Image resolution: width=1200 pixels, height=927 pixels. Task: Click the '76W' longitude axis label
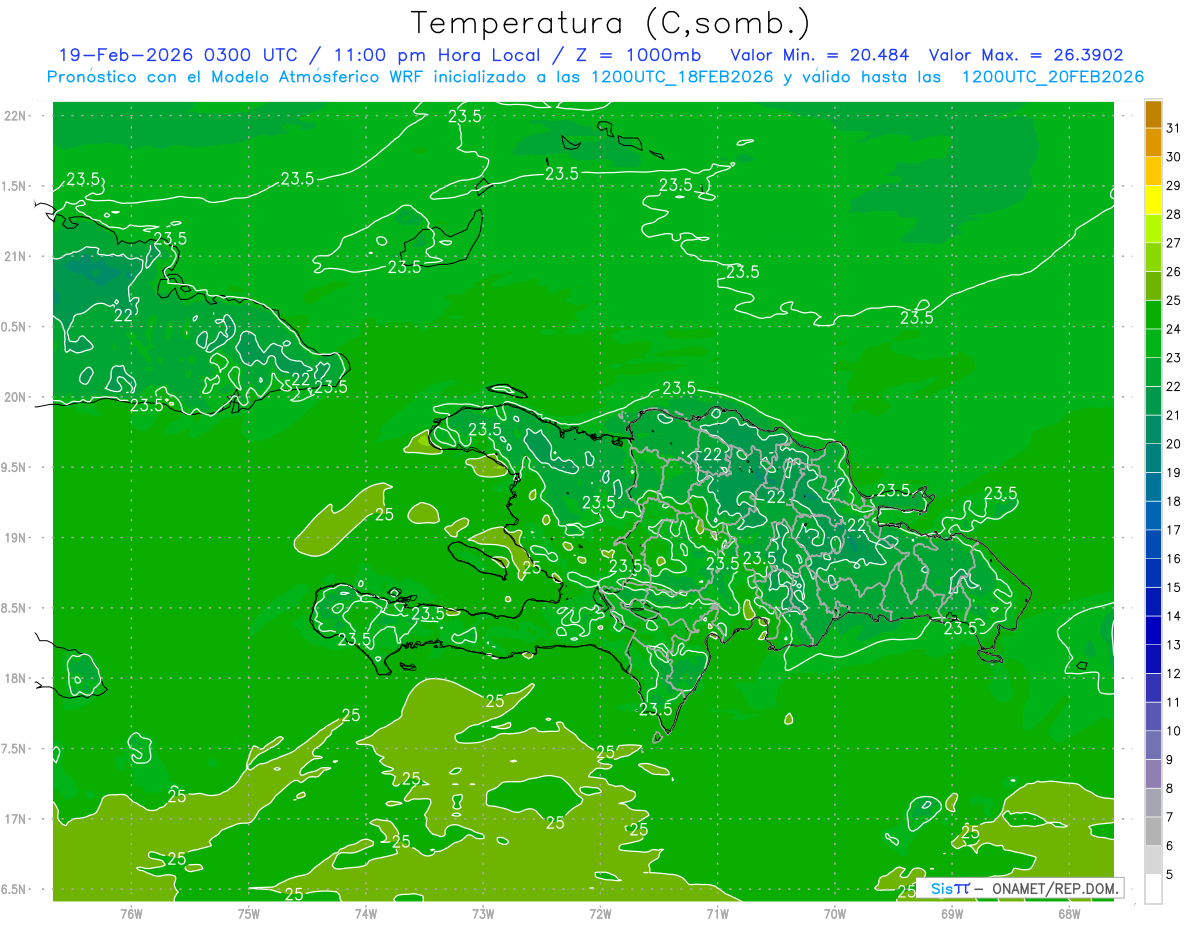point(131,913)
